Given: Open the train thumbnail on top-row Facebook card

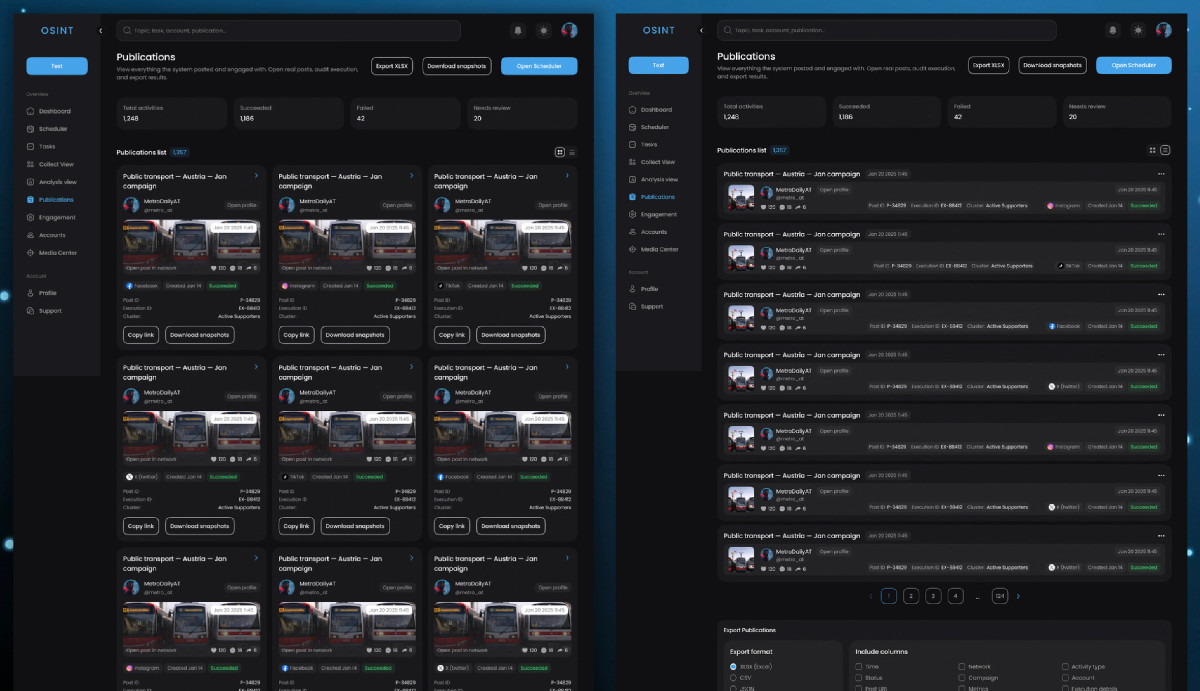Looking at the screenshot, I should pos(191,247).
